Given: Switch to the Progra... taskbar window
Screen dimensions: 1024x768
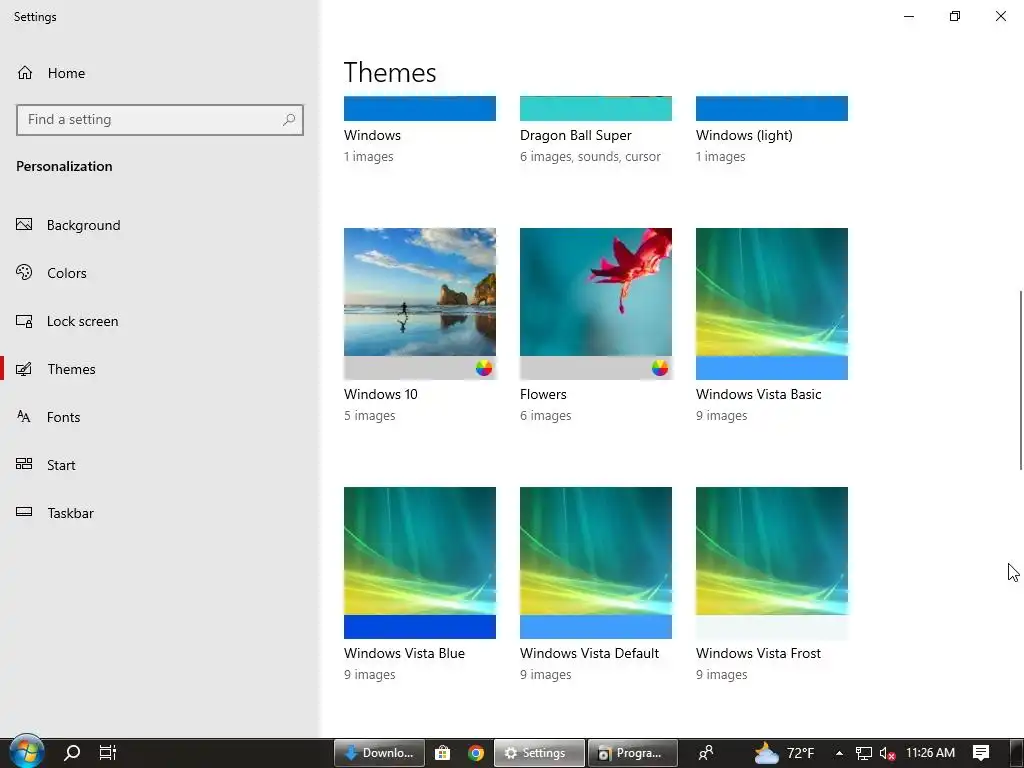Looking at the screenshot, I should coord(633,753).
